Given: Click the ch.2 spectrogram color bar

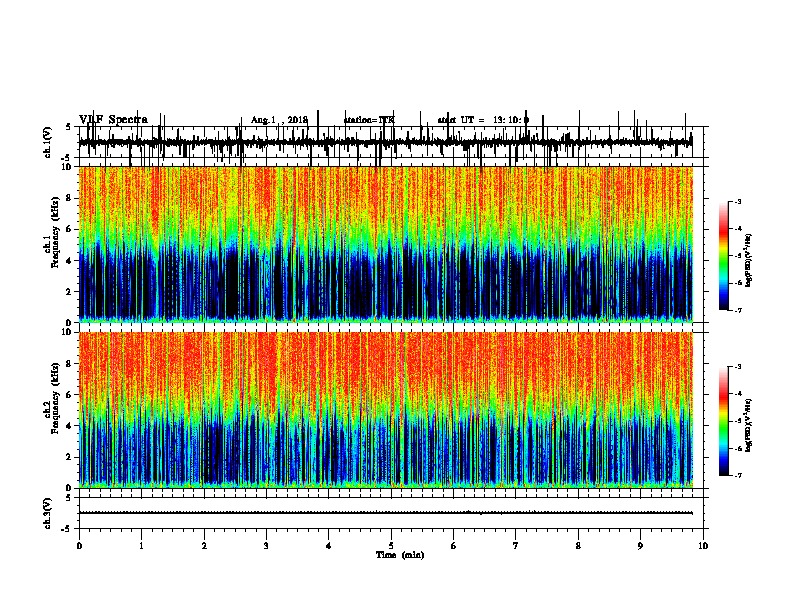Looking at the screenshot, I should (x=724, y=421).
